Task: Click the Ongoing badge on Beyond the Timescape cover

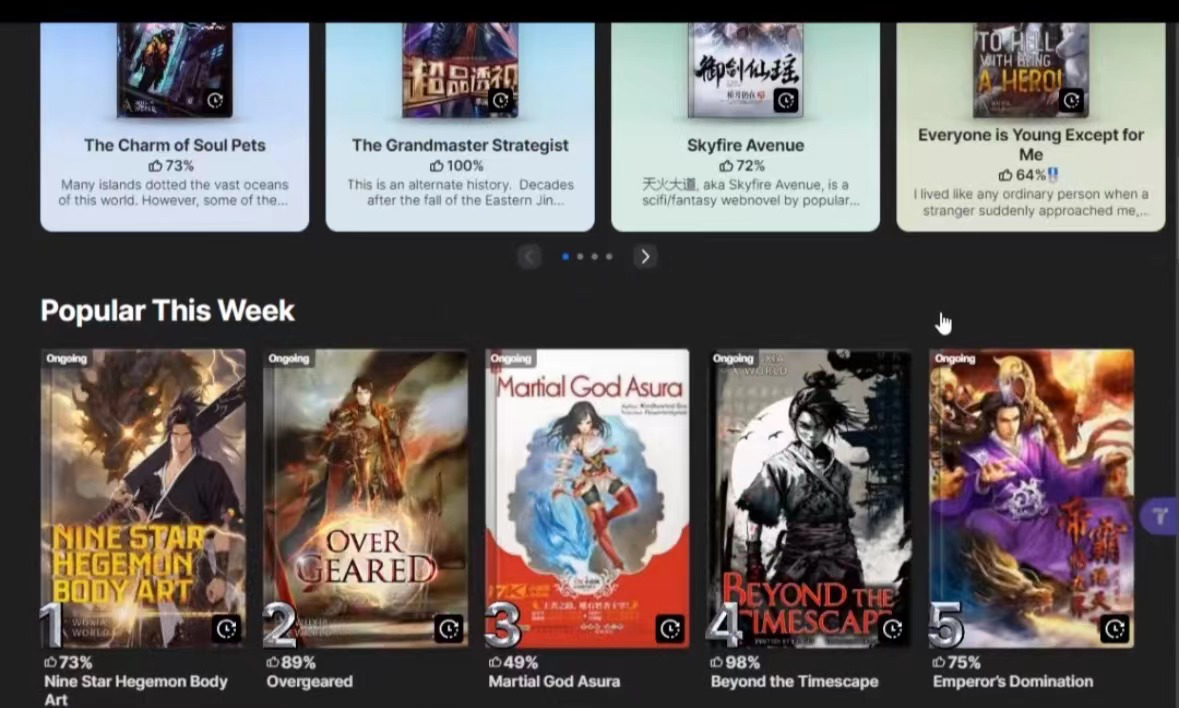Action: pyautogui.click(x=733, y=359)
